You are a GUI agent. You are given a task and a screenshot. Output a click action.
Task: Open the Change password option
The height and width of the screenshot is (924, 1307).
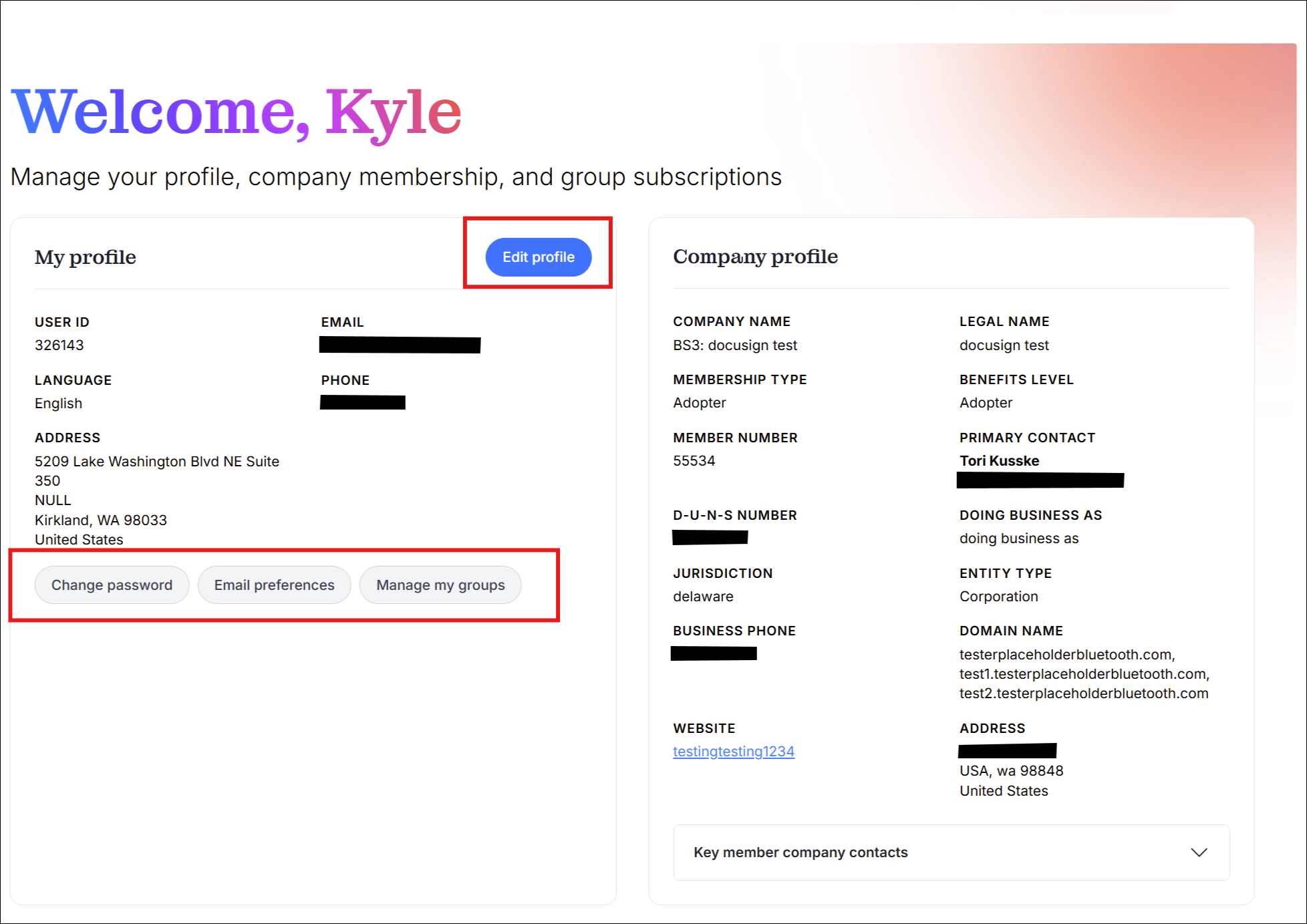tap(112, 585)
